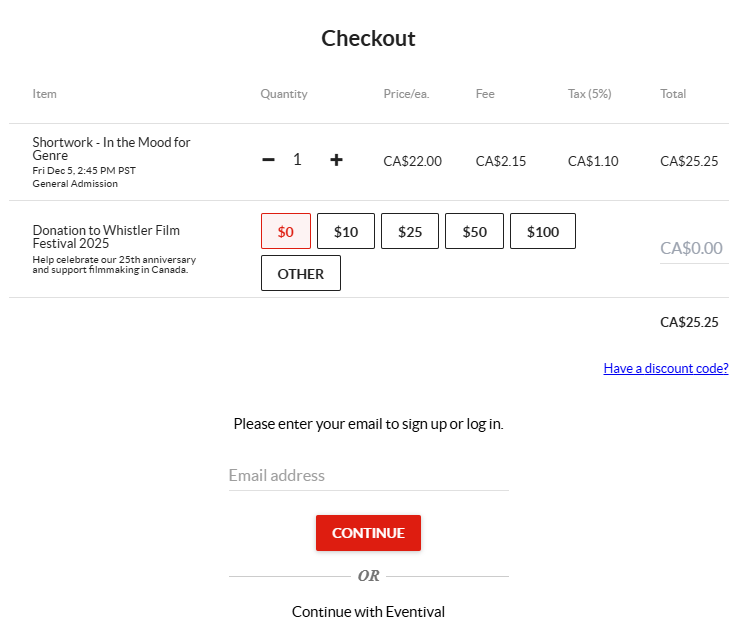
Task: Click the donation total CA$0.00 field
Action: click(693, 248)
